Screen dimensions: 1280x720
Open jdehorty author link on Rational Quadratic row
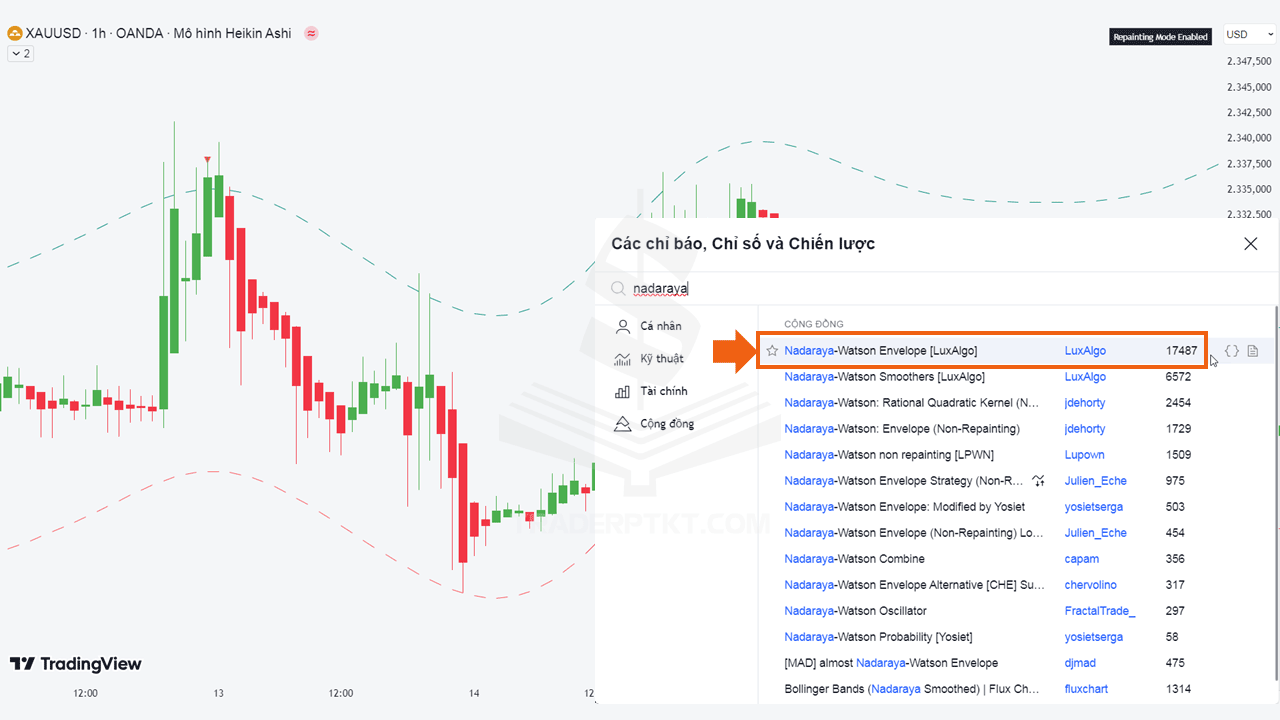pyautogui.click(x=1085, y=403)
